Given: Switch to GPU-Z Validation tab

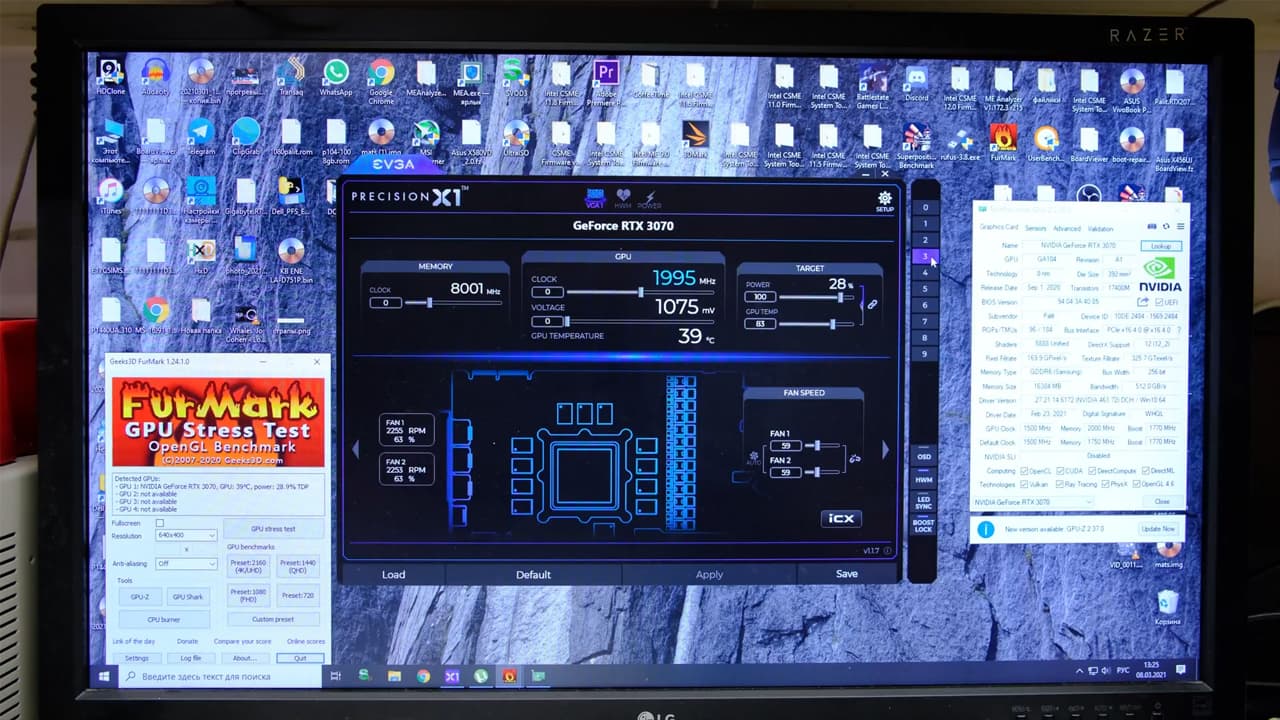Looking at the screenshot, I should pos(1100,228).
